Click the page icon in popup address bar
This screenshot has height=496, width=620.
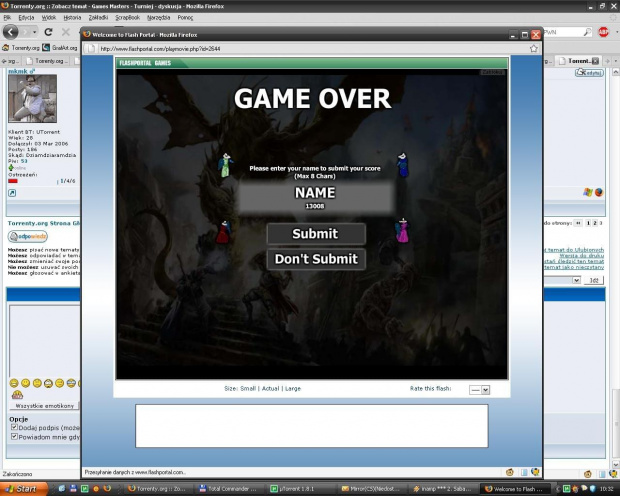click(91, 49)
